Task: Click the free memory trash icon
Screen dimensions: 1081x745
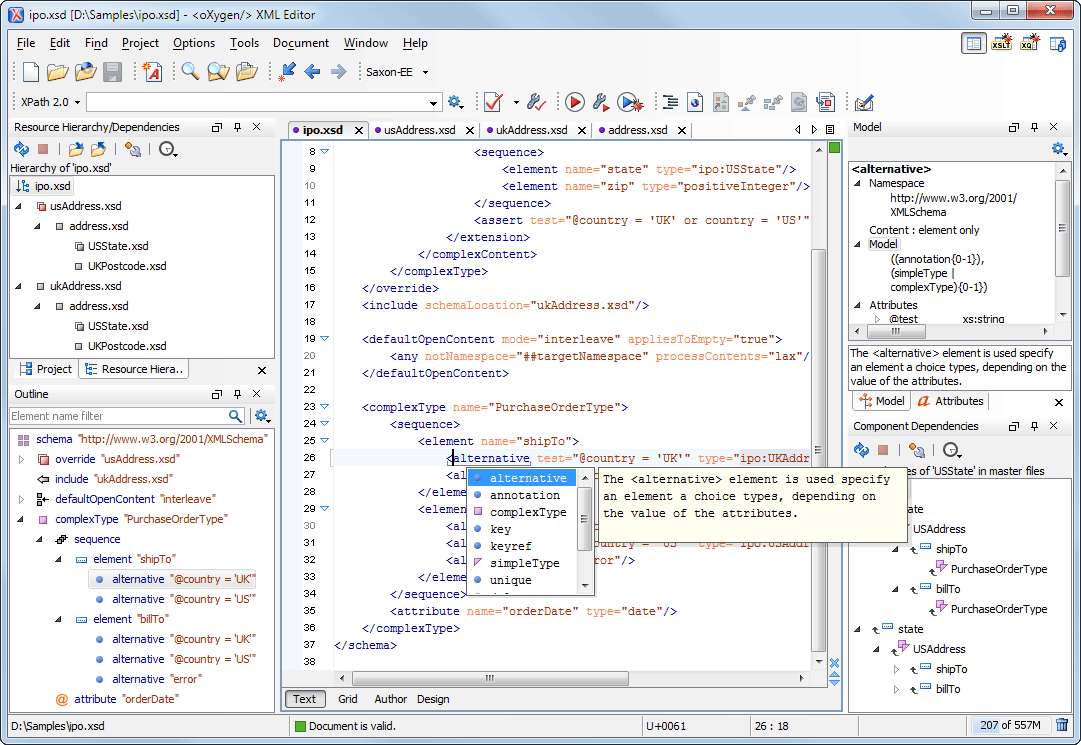Action: click(x=1062, y=725)
